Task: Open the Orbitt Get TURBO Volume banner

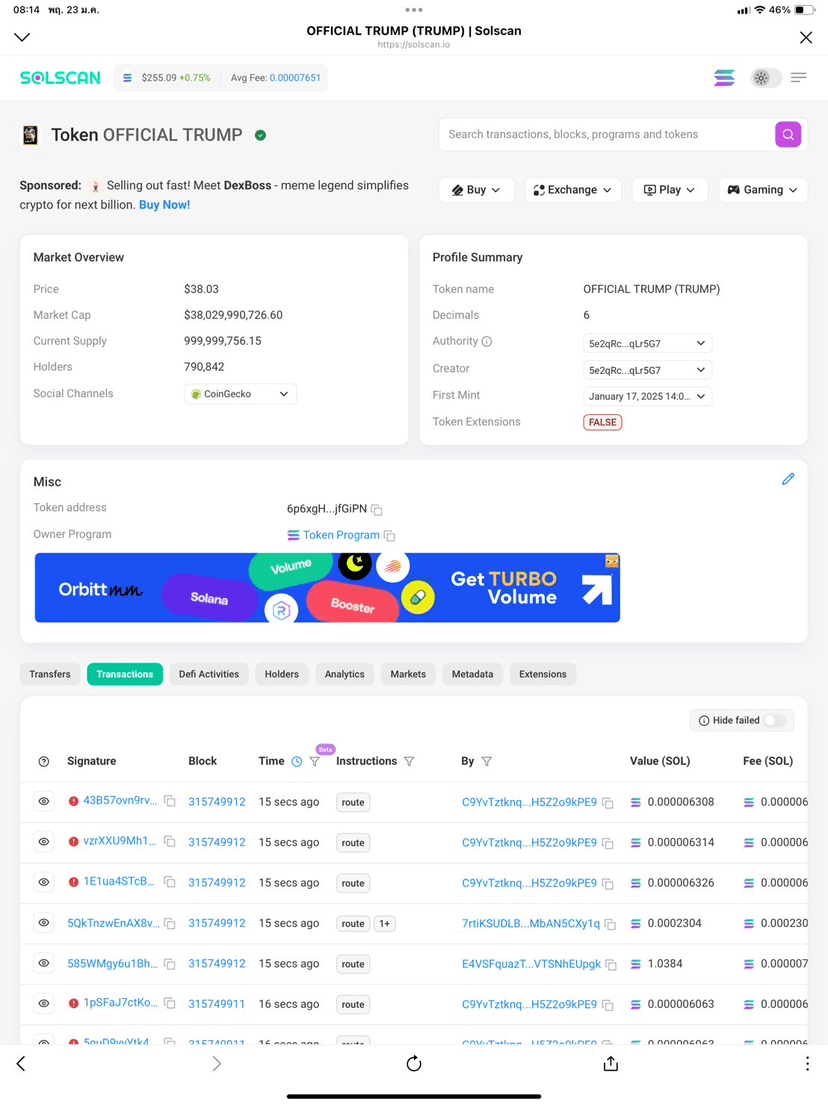Action: (x=327, y=588)
